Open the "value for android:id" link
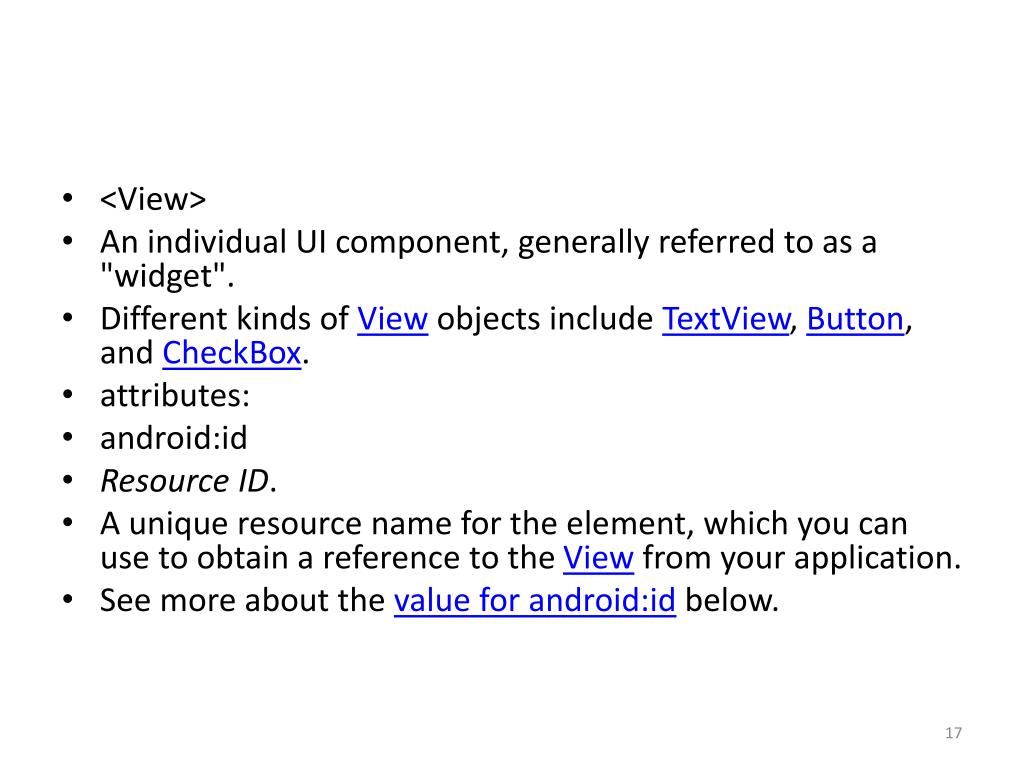The image size is (1024, 768). coord(535,602)
